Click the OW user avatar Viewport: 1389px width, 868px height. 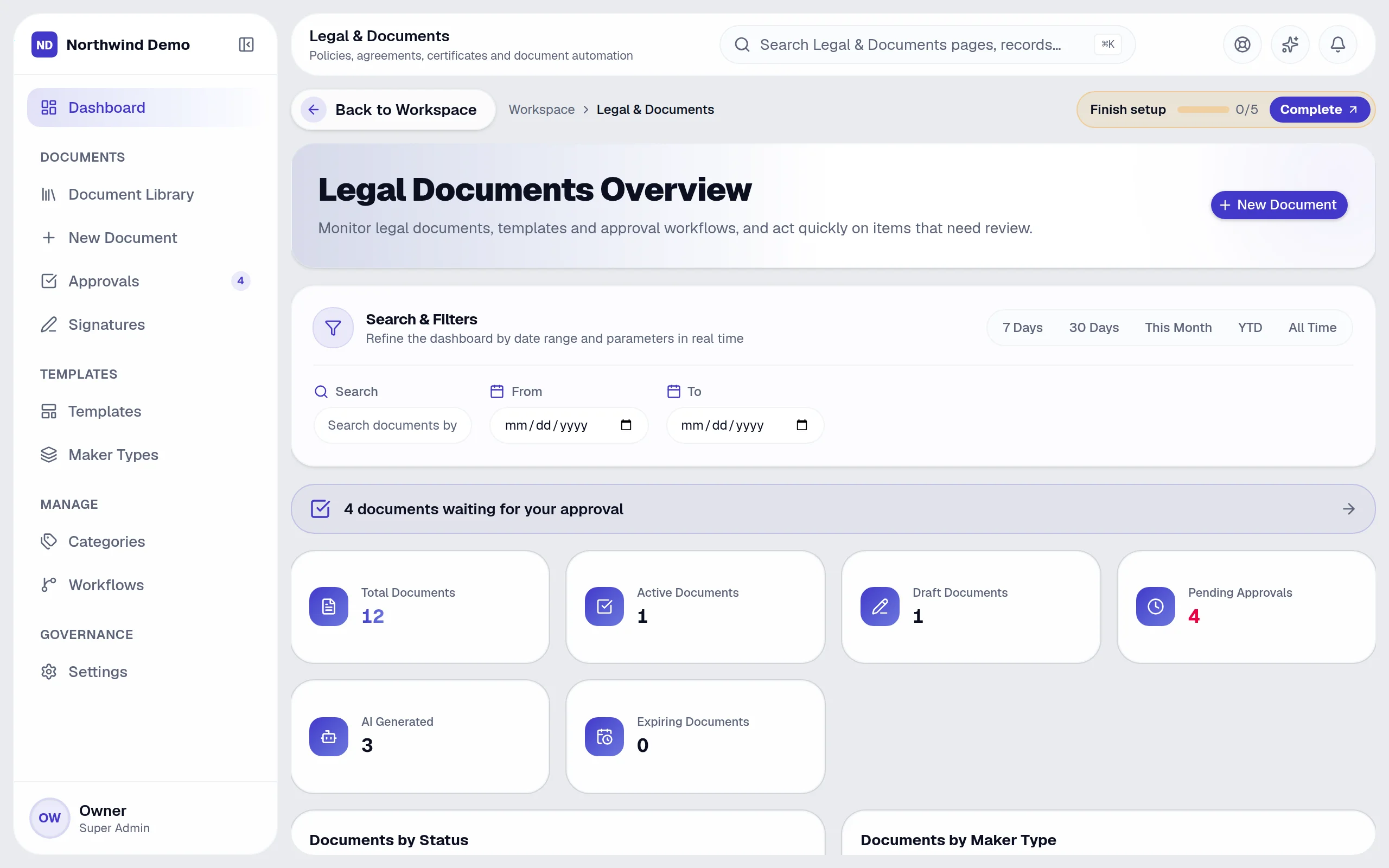49,818
